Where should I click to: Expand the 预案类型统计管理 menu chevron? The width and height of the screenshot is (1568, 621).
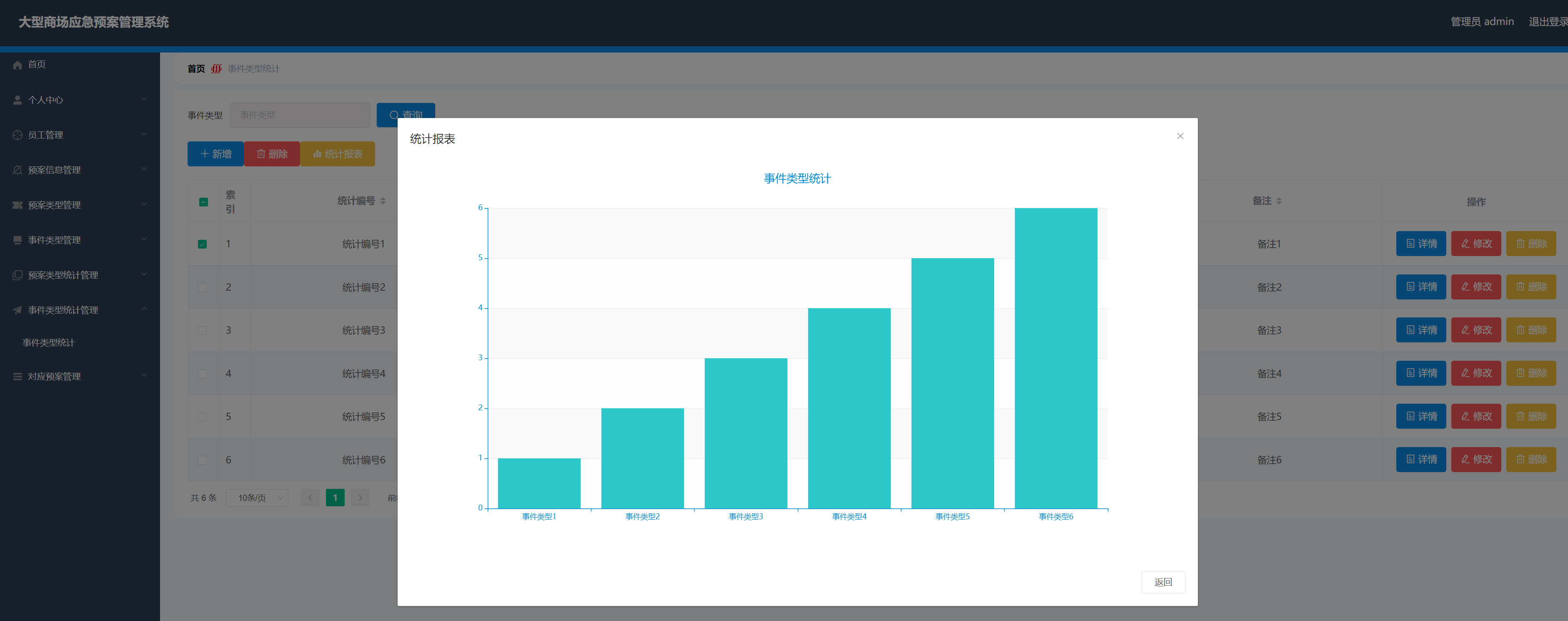[144, 274]
